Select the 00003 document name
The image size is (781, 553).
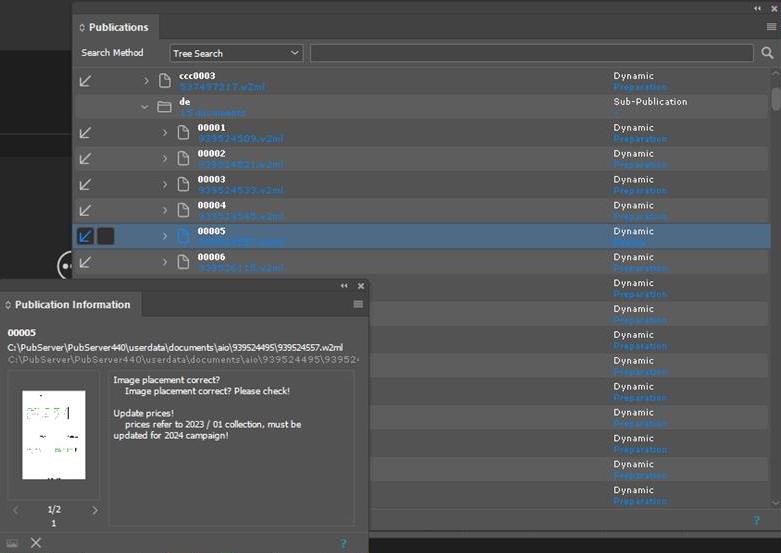[212, 179]
